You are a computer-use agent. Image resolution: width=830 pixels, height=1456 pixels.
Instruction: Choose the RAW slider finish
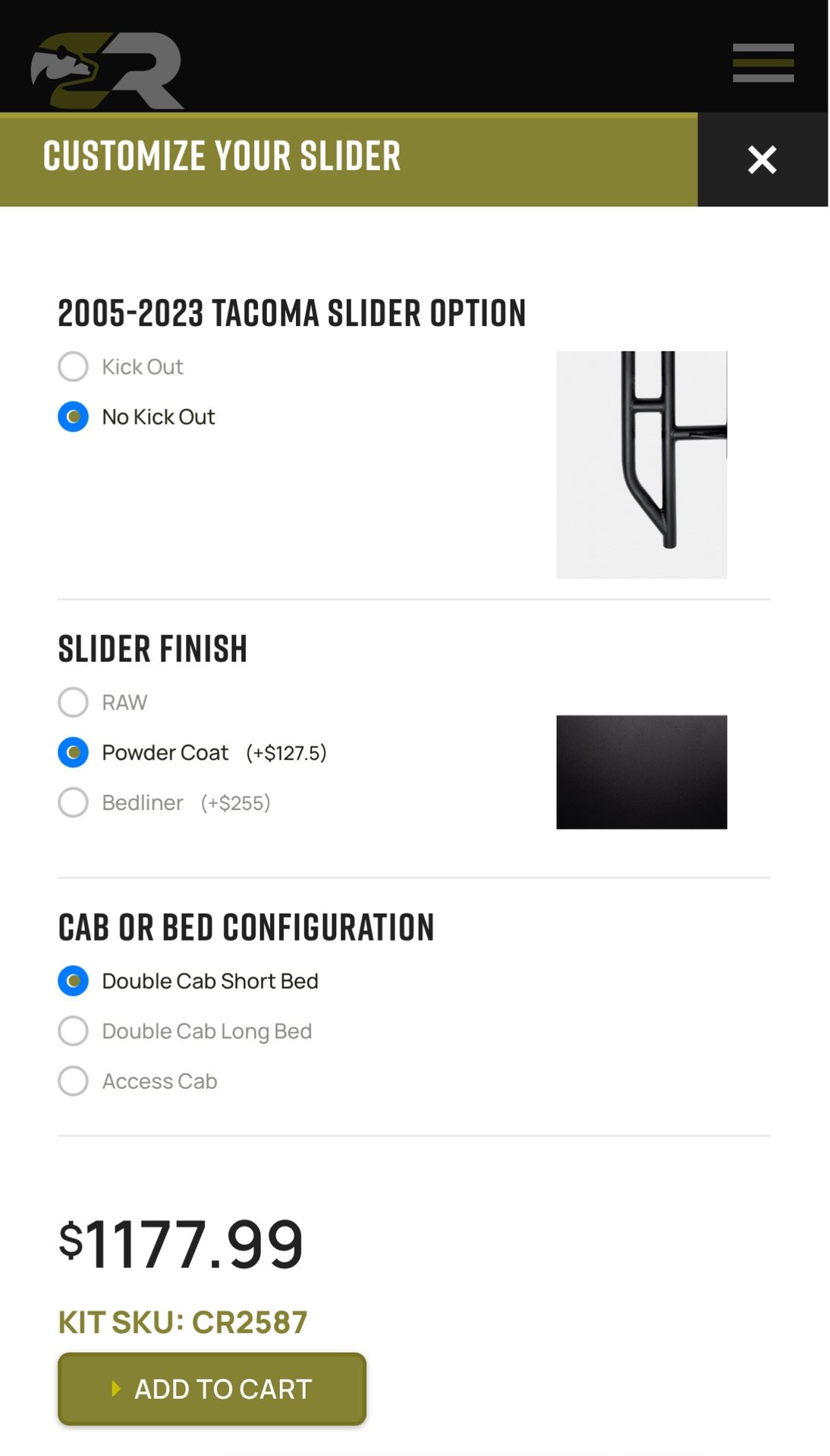(x=73, y=702)
